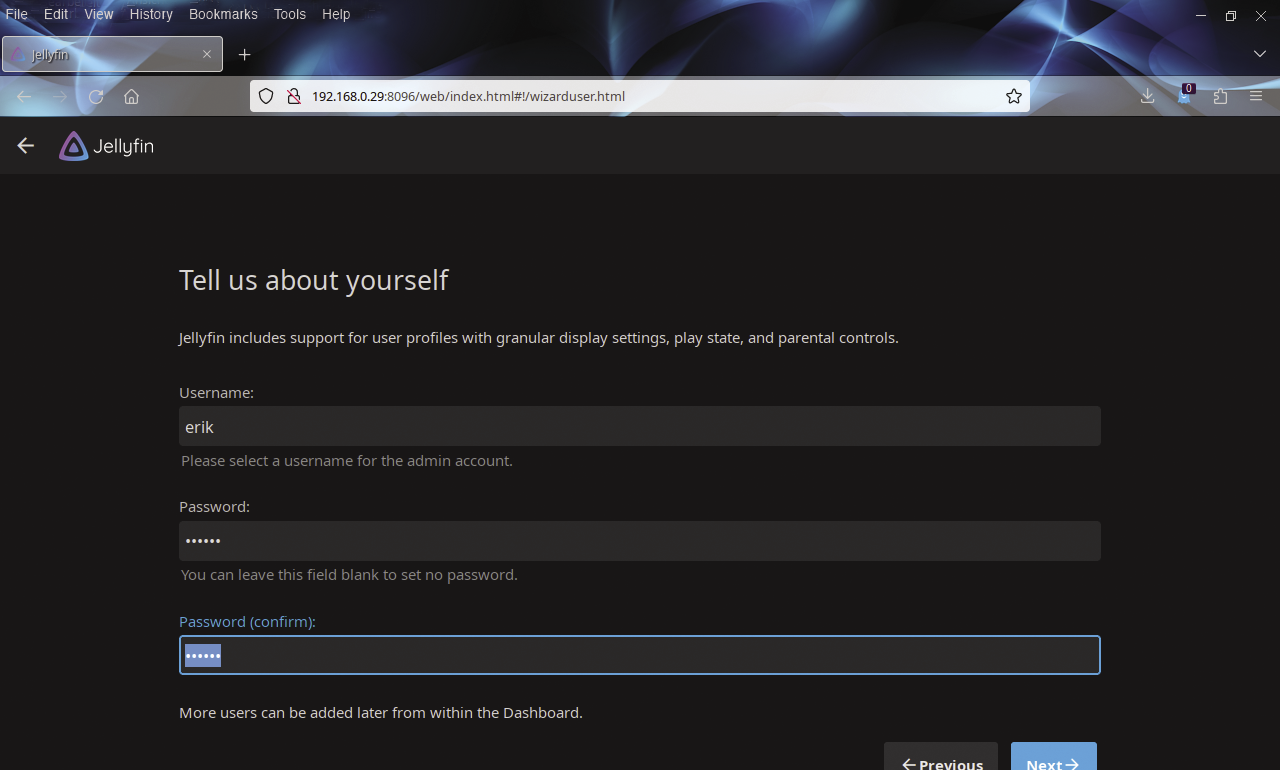Click 'More users can be added later' text

point(381,713)
